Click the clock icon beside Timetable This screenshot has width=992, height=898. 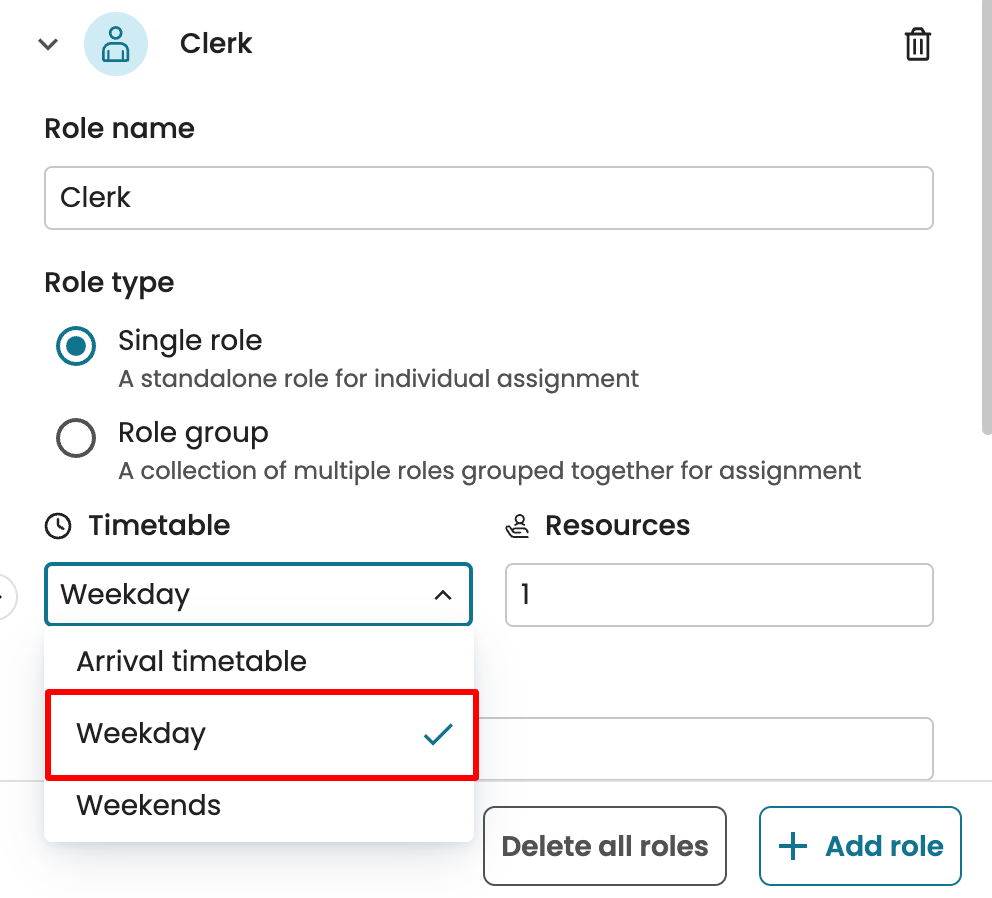tap(59, 526)
